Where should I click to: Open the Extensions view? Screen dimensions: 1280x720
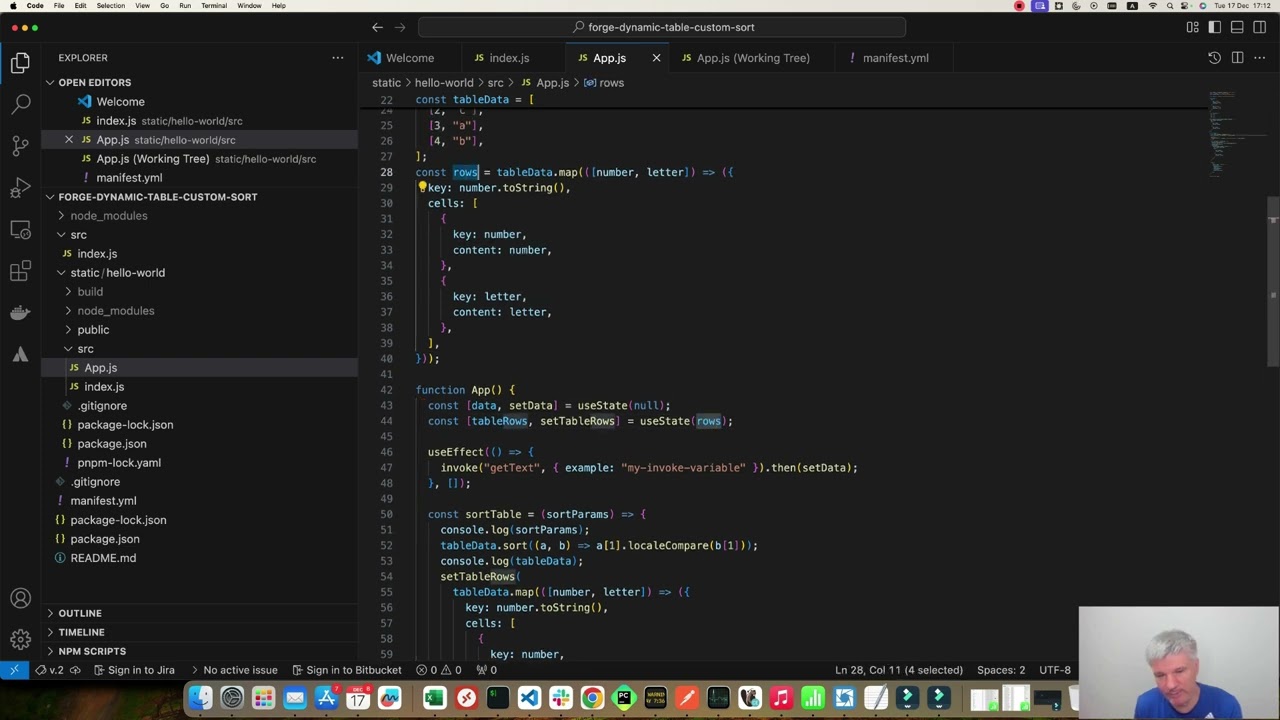pyautogui.click(x=20, y=272)
